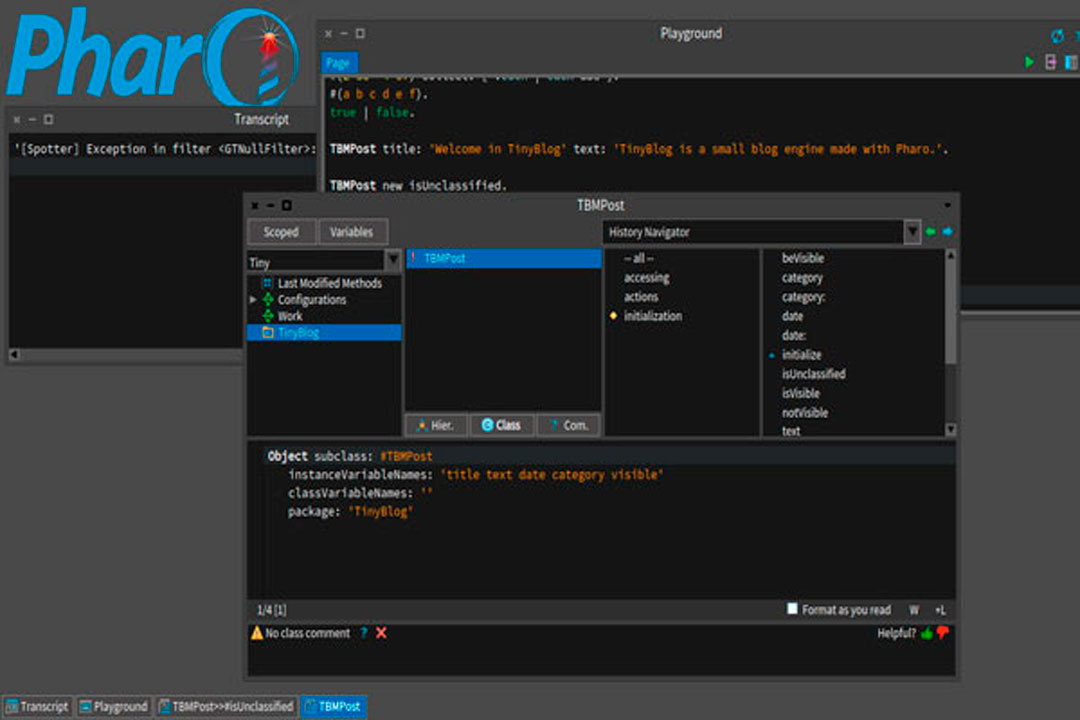
Task: Expand the Configurations tree node
Action: (x=253, y=300)
